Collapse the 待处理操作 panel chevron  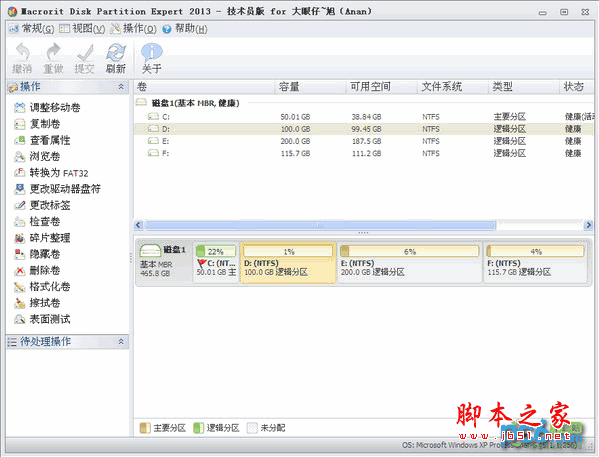pyautogui.click(x=121, y=341)
